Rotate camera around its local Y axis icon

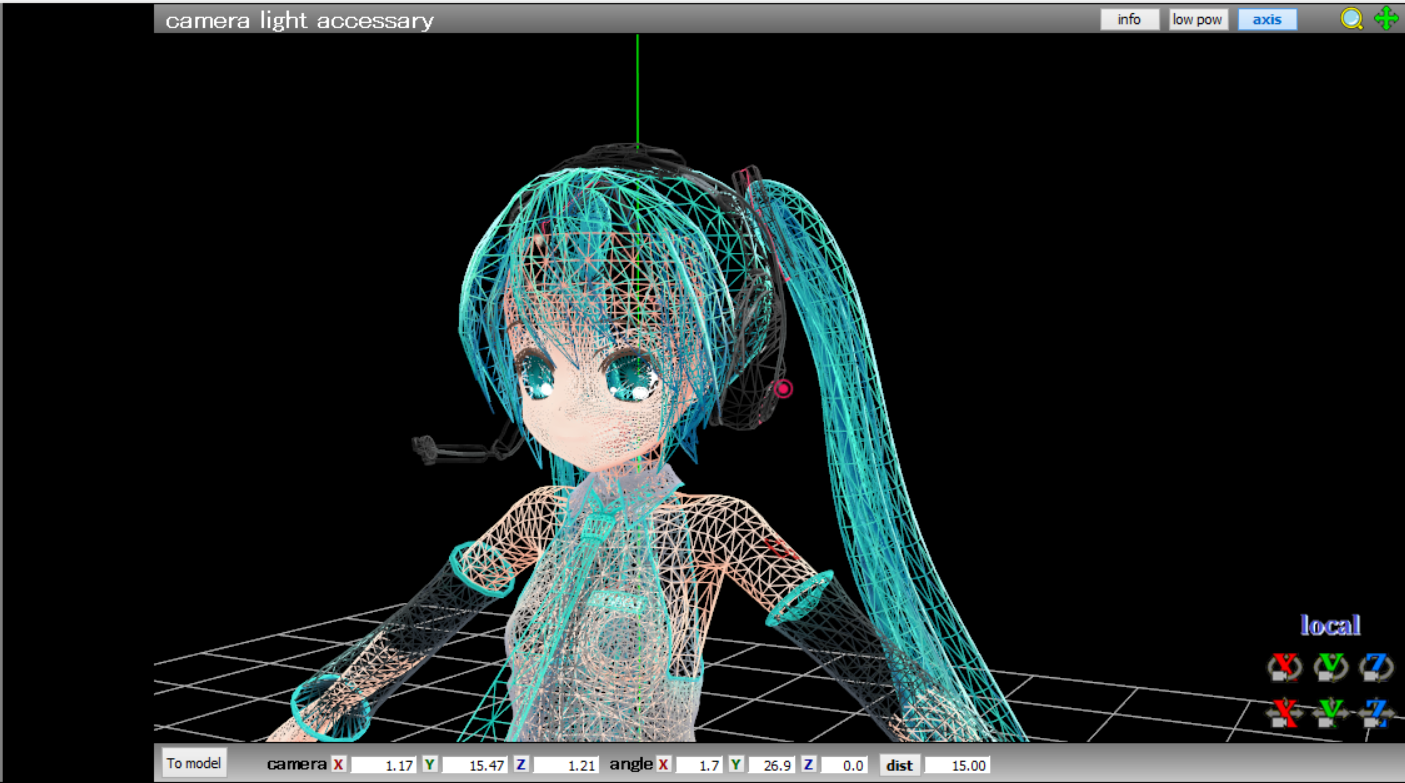1331,668
